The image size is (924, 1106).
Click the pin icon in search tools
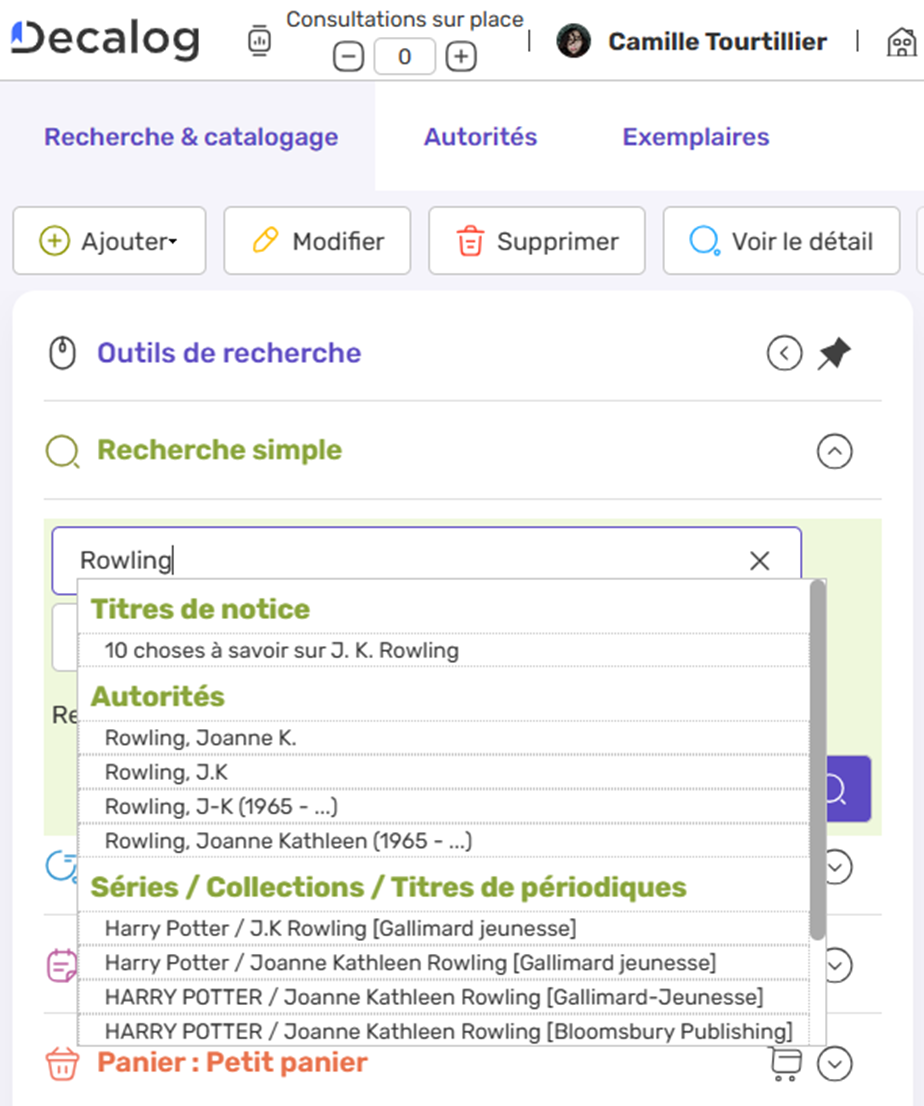pyautogui.click(x=834, y=353)
